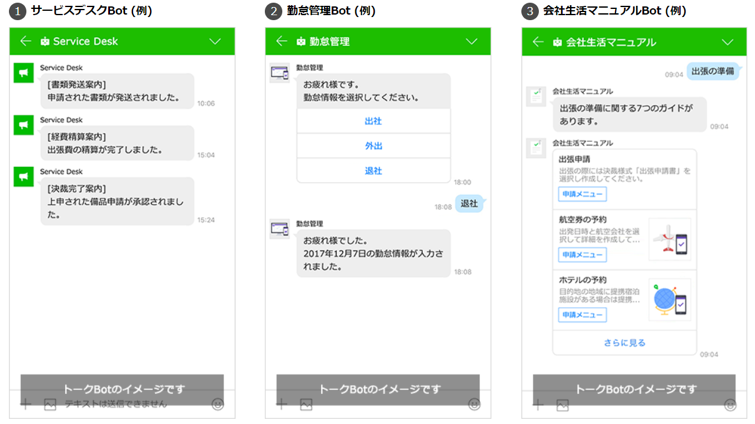Image resolution: width=755 pixels, height=424 pixels.
Task: Expand the Service Desk header chevron
Action: click(x=215, y=41)
